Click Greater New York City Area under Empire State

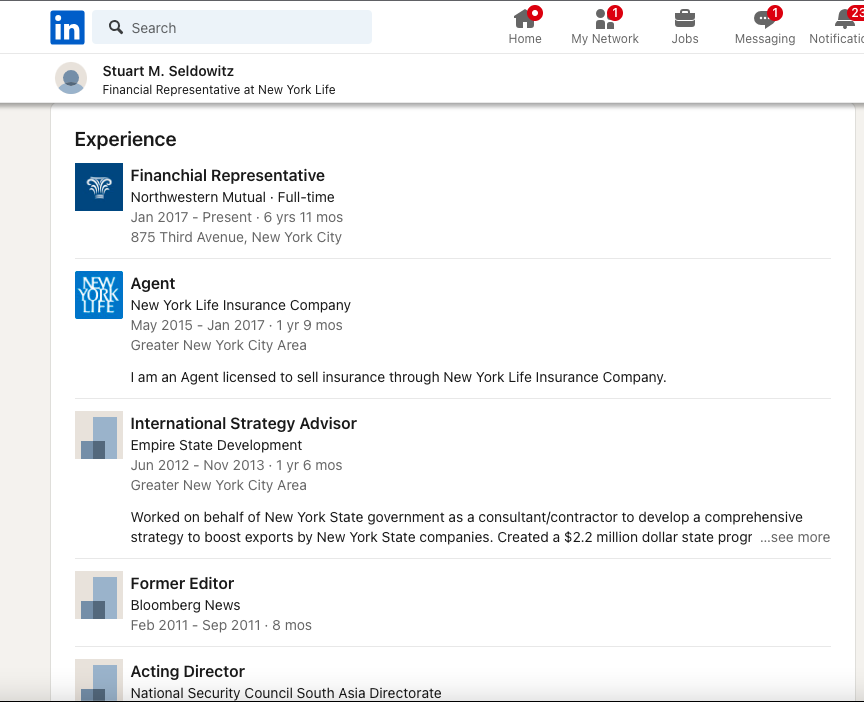pos(219,485)
